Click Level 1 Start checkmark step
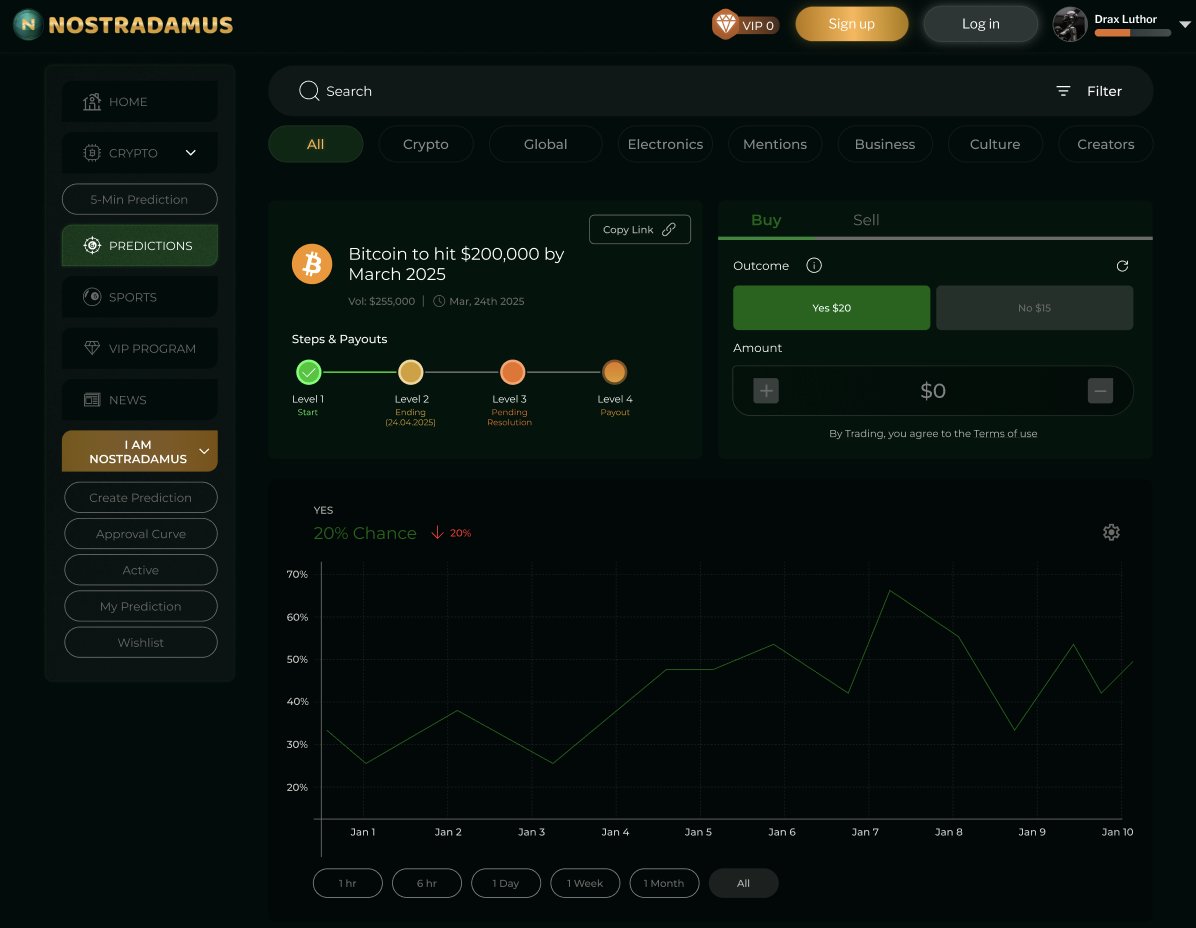Screen dimensions: 1196x928 click(x=308, y=372)
